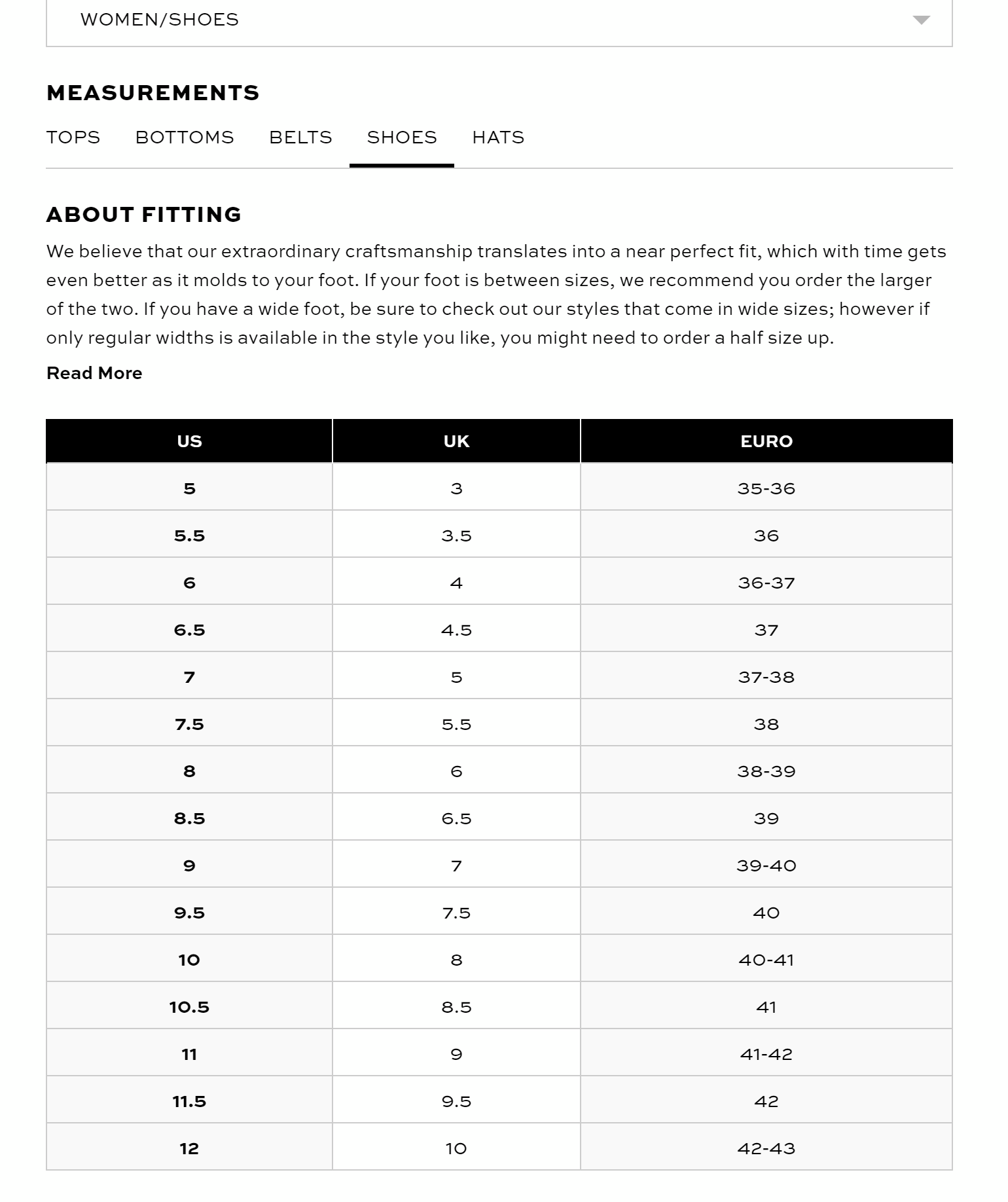Click the EURO 35-36 cell
Image resolution: width=1008 pixels, height=1202 pixels.
click(x=766, y=488)
